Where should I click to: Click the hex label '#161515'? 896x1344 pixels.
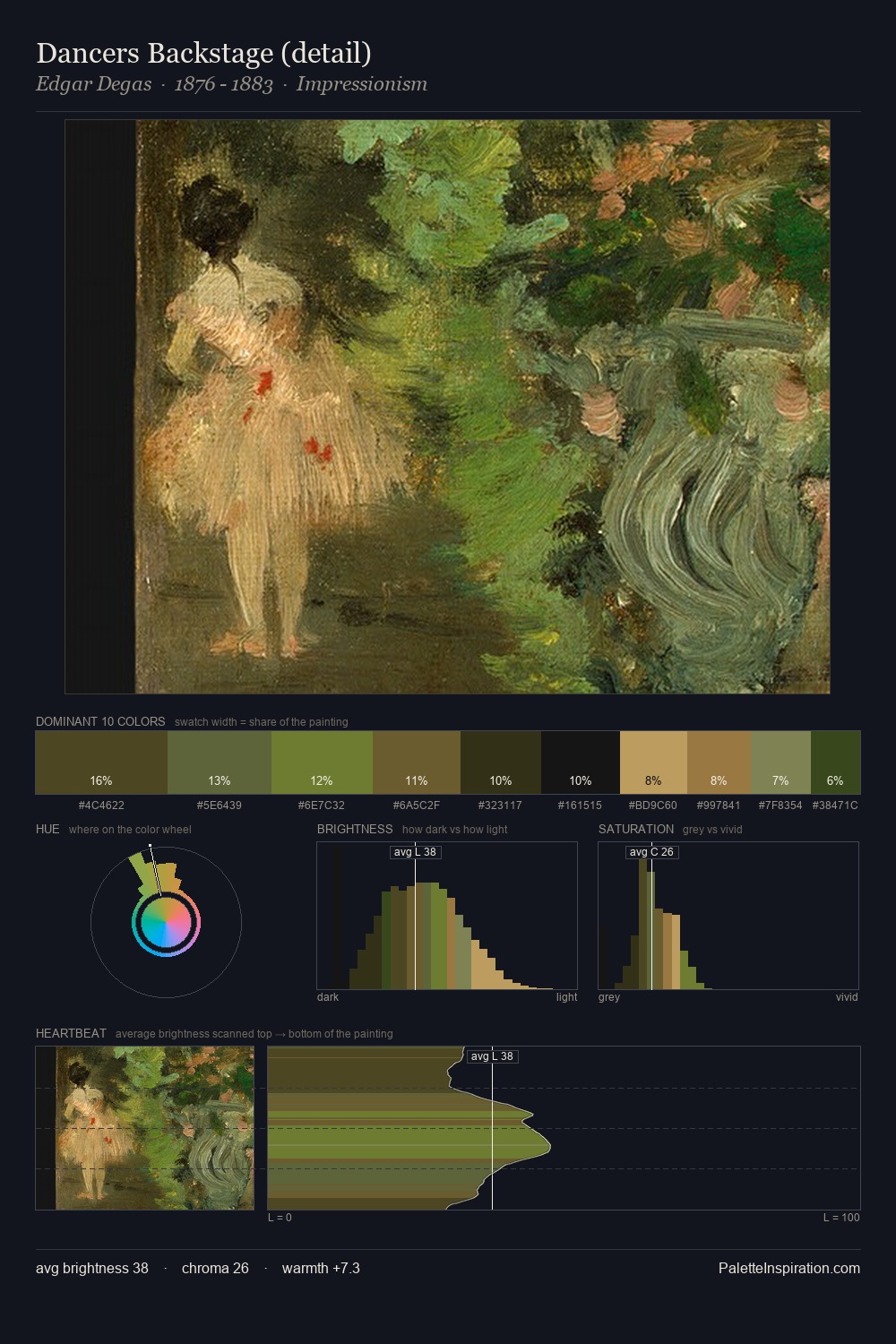(x=581, y=805)
